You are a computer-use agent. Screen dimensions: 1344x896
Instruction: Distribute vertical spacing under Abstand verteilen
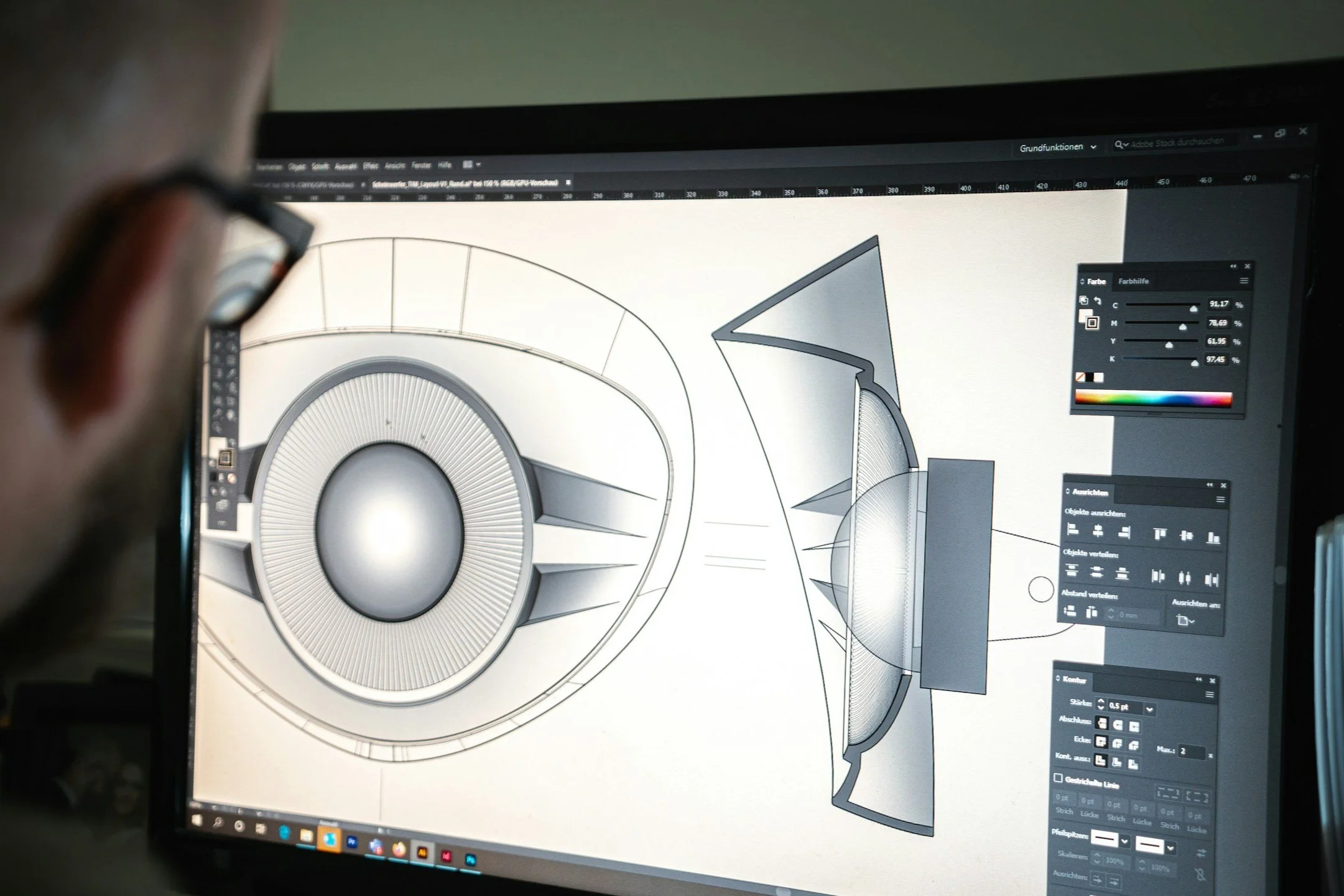pos(1070,611)
